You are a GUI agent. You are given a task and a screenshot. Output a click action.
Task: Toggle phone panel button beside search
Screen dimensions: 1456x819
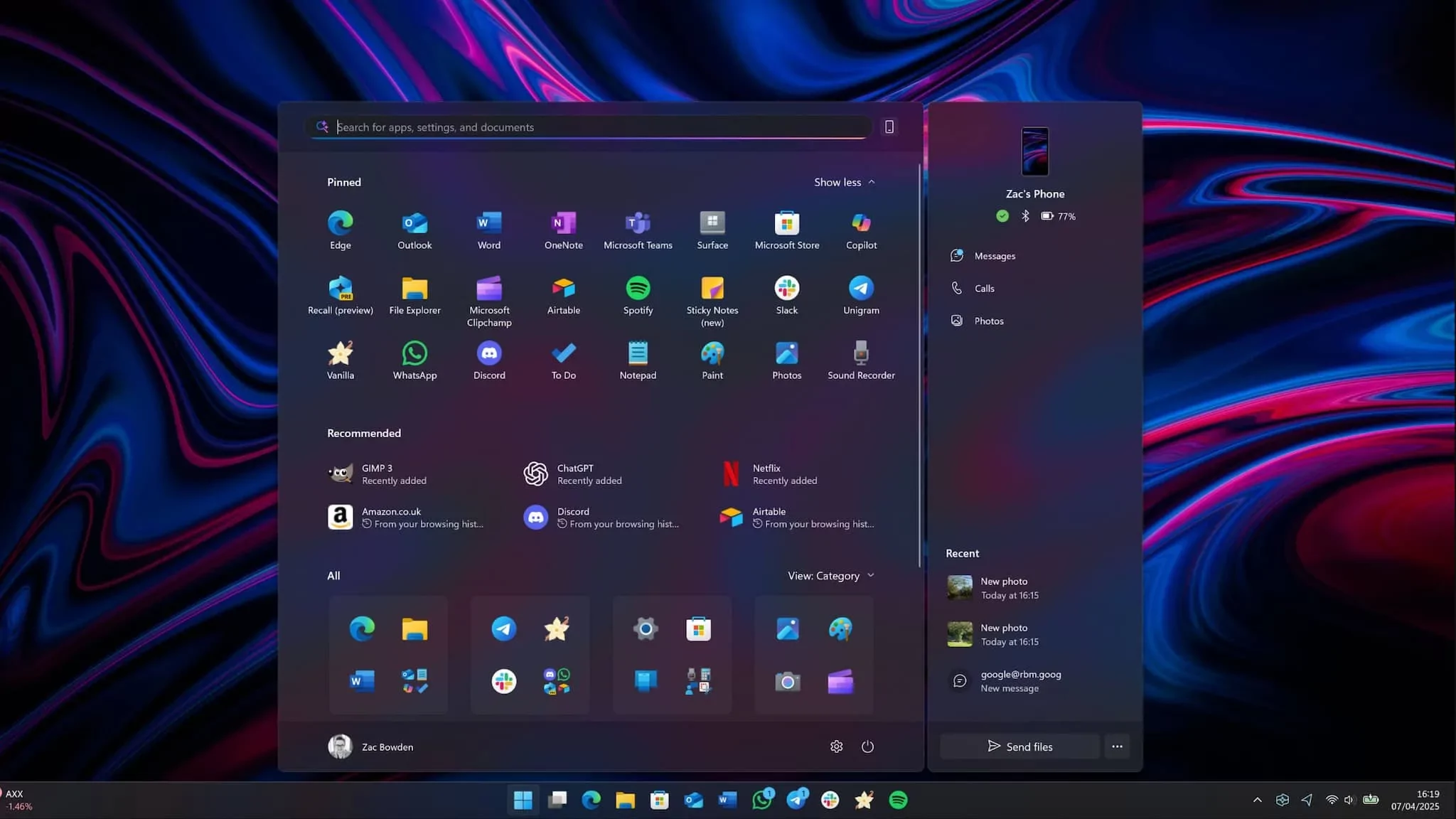point(889,127)
